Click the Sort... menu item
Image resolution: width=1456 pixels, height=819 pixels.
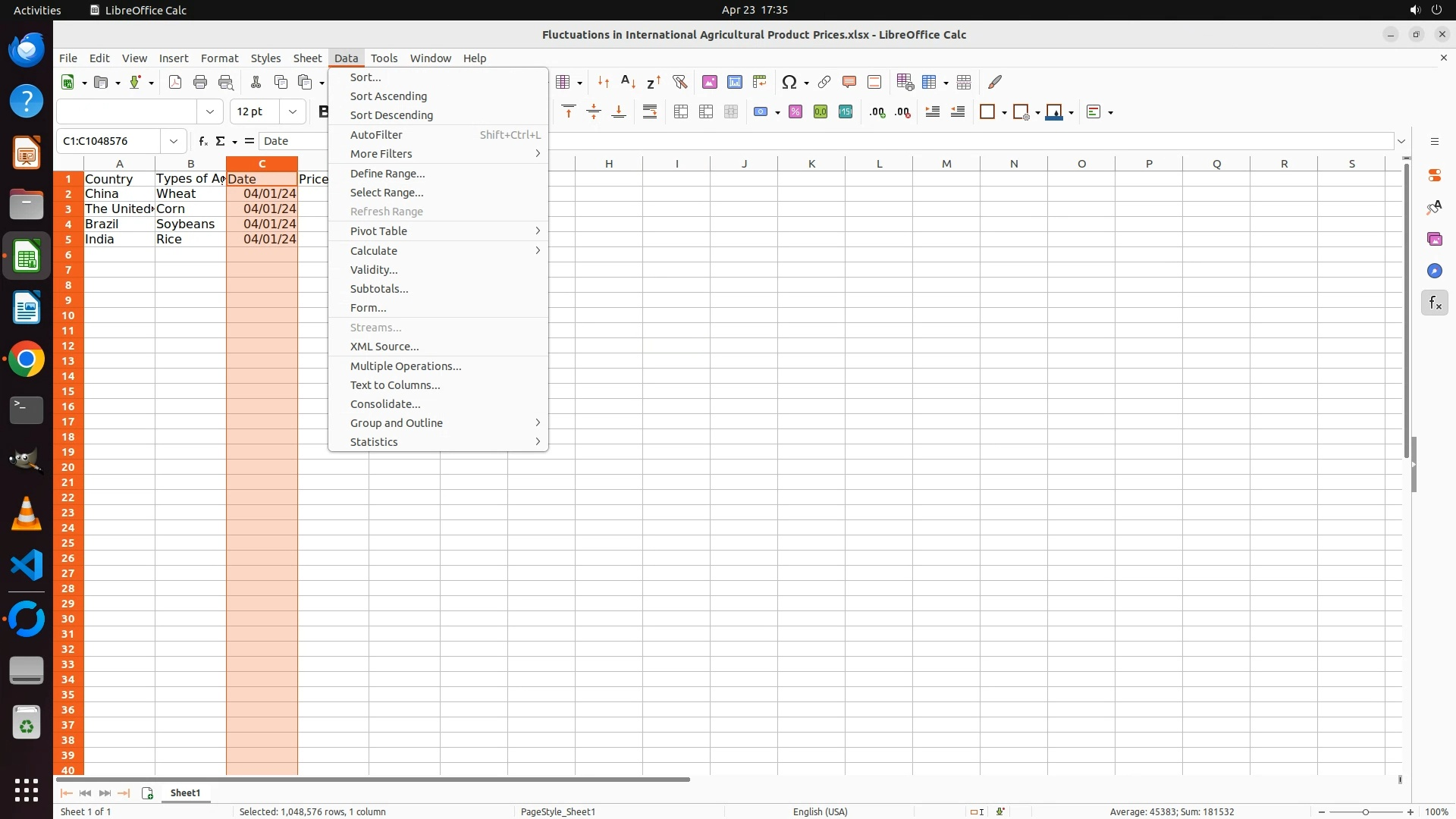(366, 77)
